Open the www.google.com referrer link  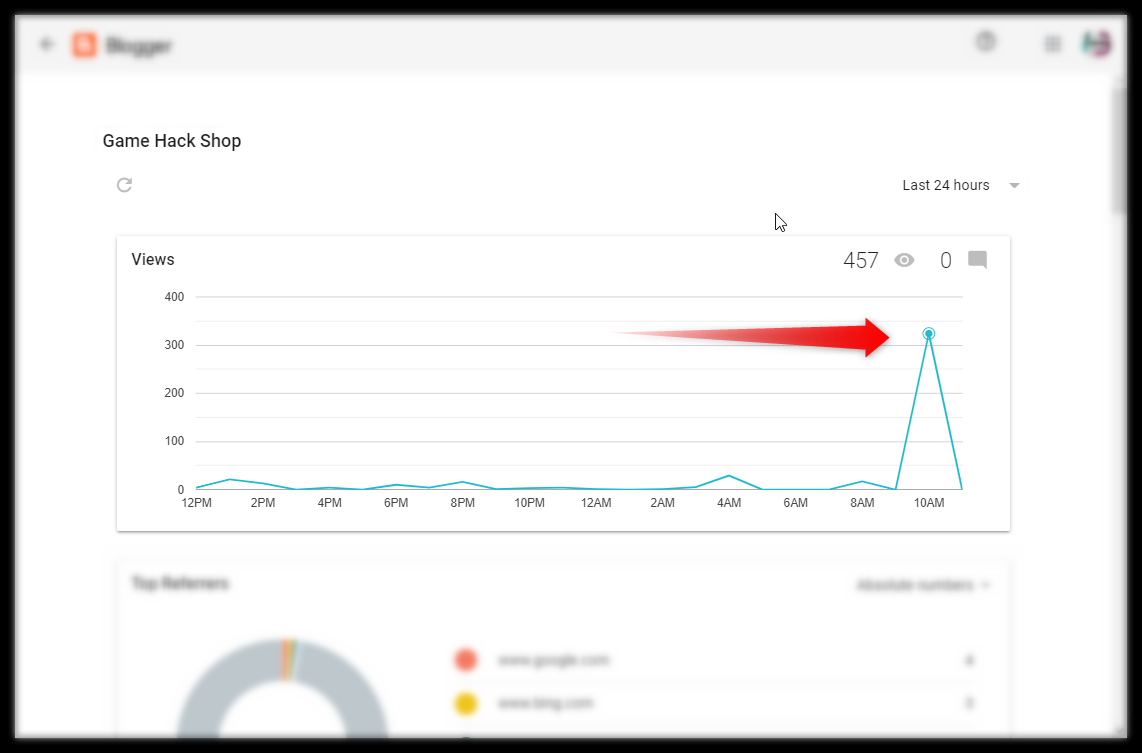553,660
